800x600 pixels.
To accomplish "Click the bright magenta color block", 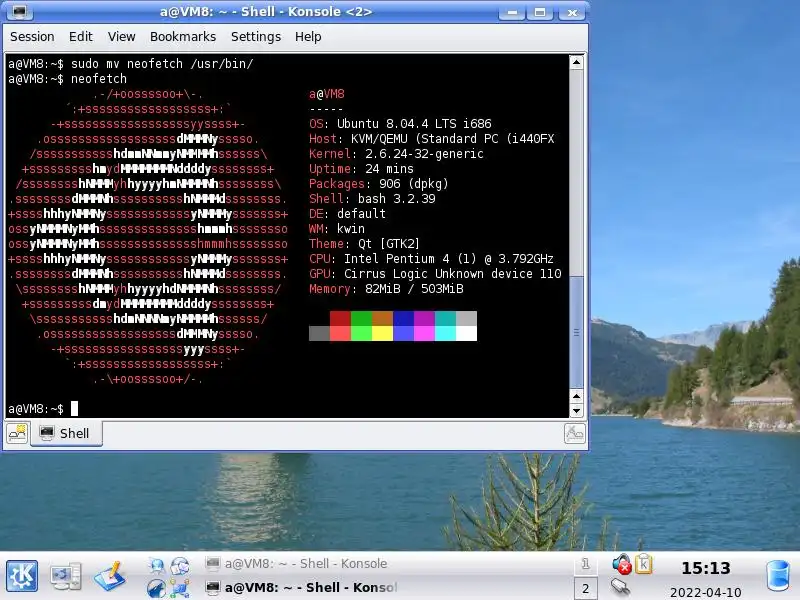I will coord(424,333).
